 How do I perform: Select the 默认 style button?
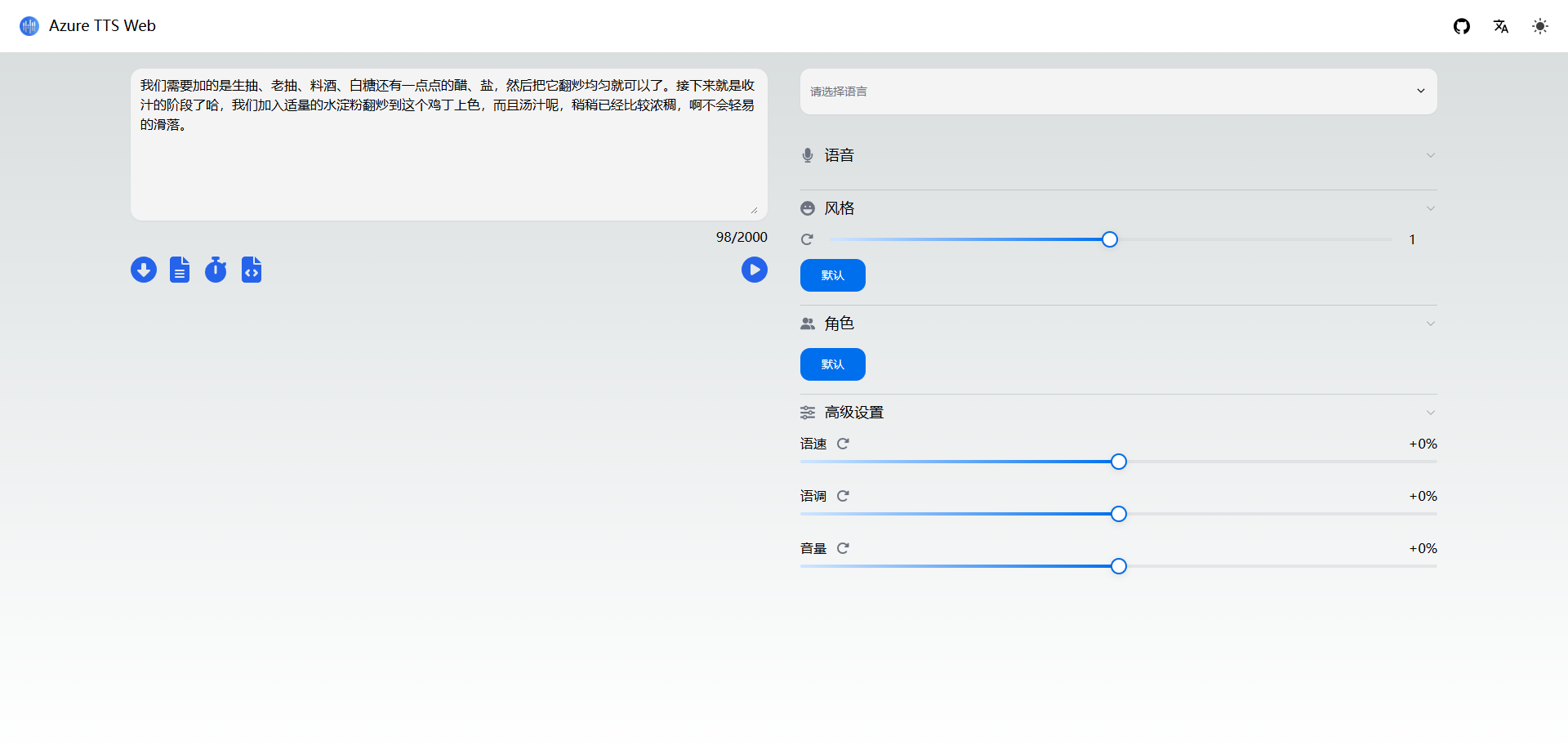[x=832, y=275]
